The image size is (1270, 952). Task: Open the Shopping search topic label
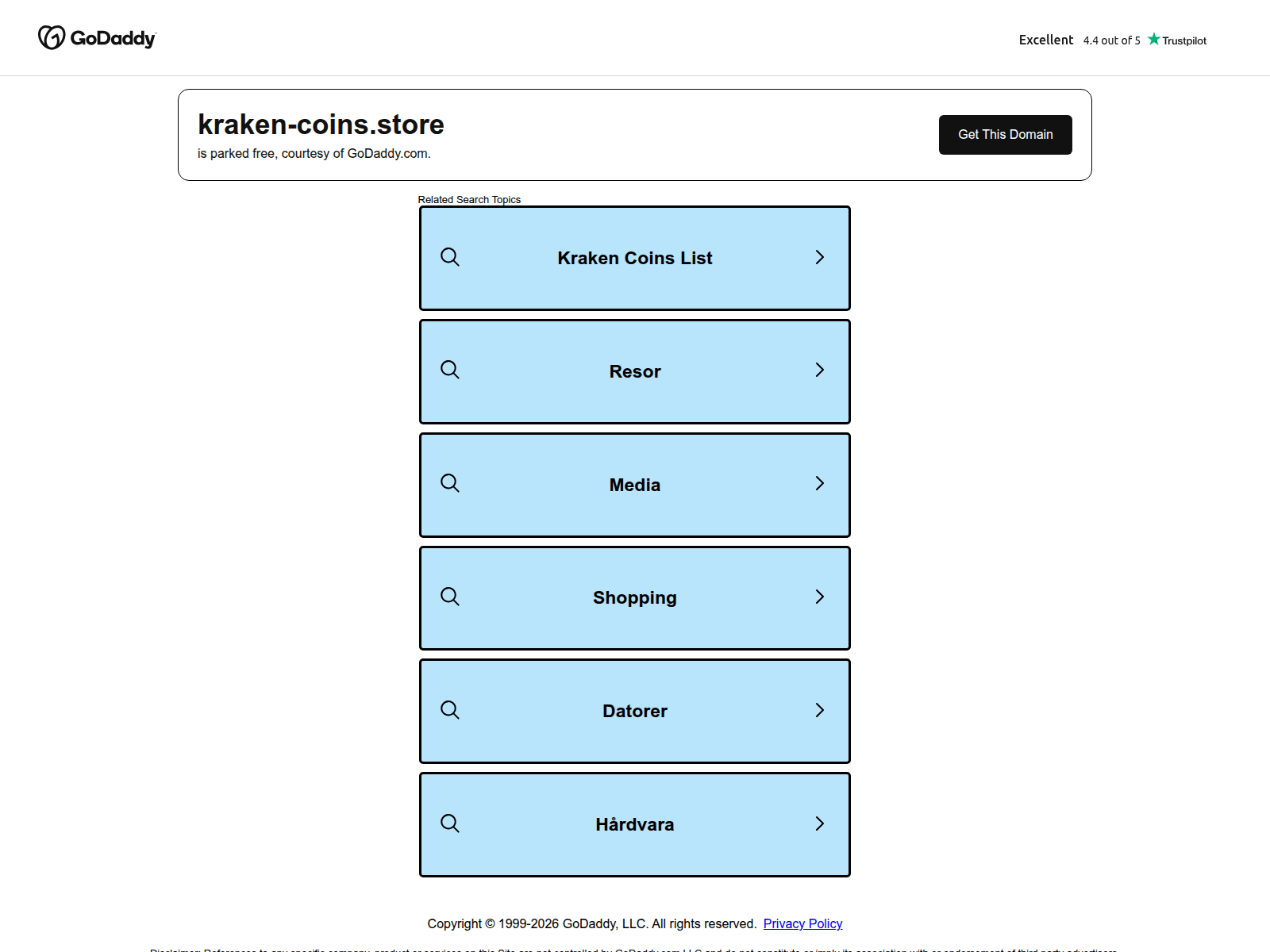(635, 597)
